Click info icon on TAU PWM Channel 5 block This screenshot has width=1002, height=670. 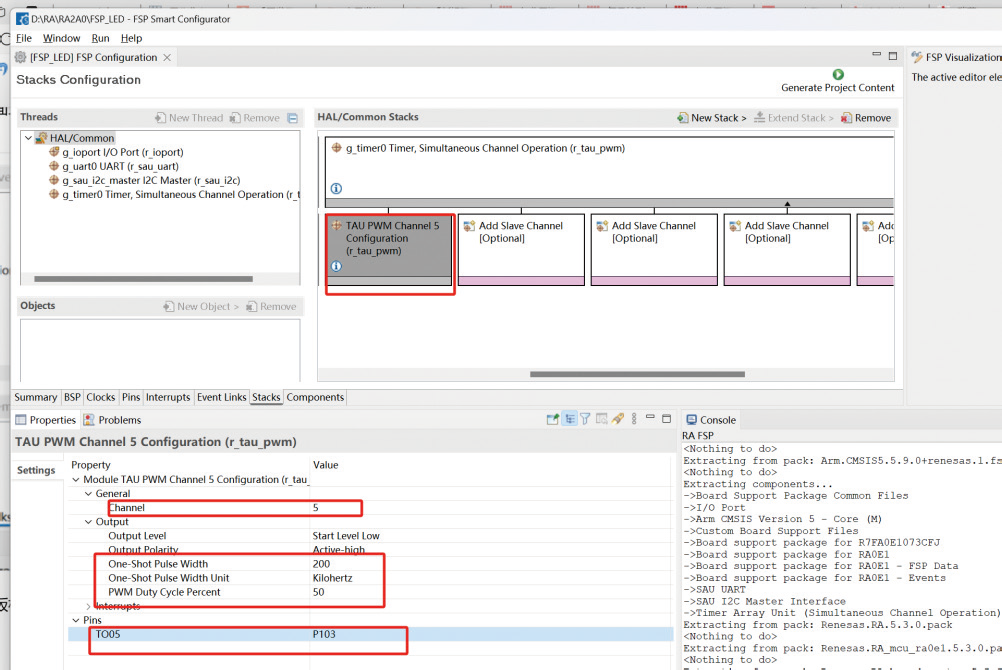pos(336,266)
